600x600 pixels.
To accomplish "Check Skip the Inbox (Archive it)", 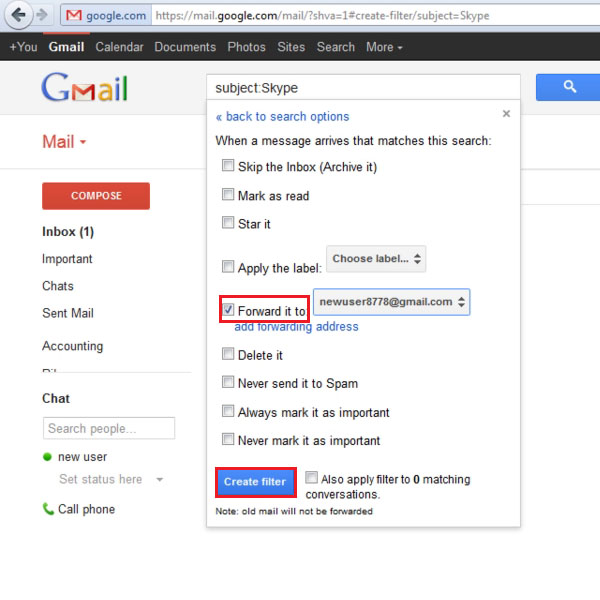I will [228, 166].
